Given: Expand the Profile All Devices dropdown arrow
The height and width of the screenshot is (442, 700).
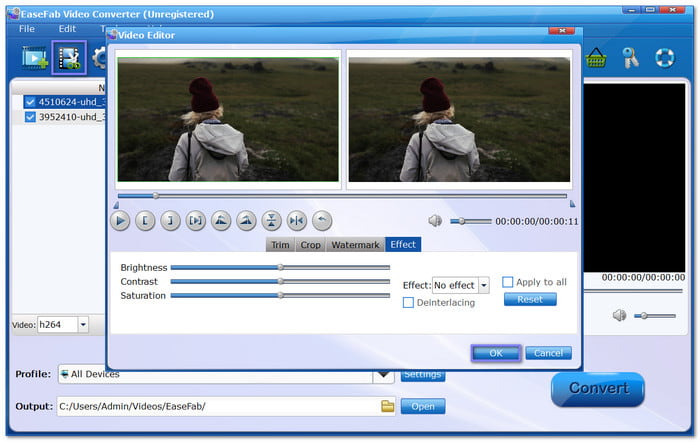Looking at the screenshot, I should pos(383,375).
